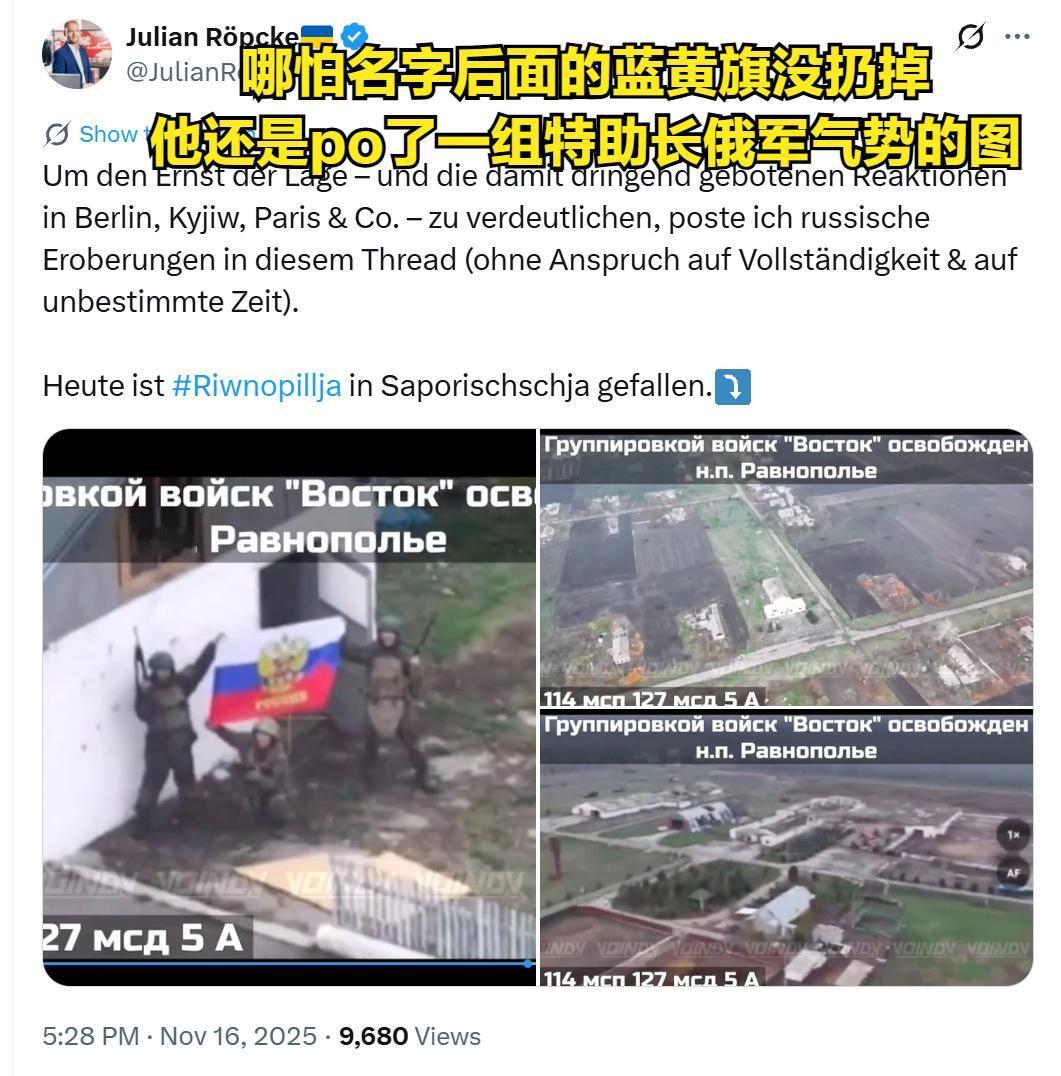Image resolution: width=1061 pixels, height=1076 pixels.
Task: Click the blue verified checkmark badge
Action: click(354, 36)
